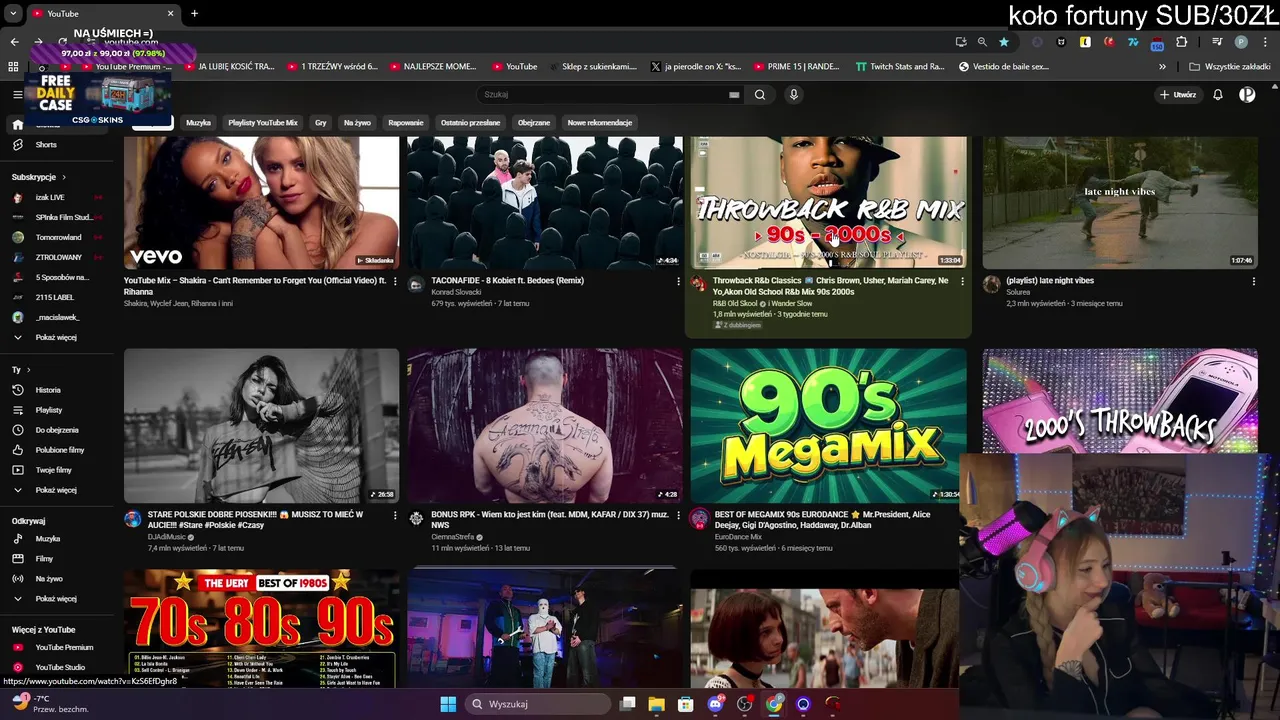Open options for Throwback R&B Classics video

962,281
